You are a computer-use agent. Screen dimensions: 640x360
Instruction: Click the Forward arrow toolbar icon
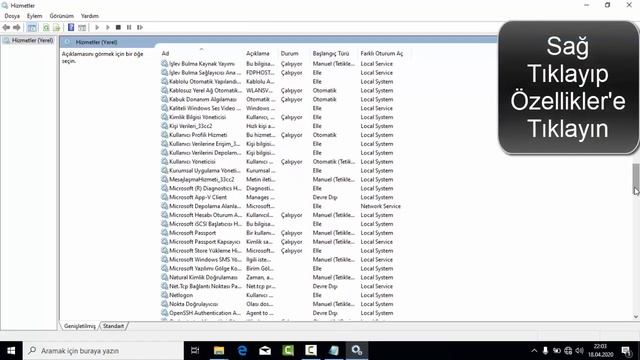click(17, 27)
